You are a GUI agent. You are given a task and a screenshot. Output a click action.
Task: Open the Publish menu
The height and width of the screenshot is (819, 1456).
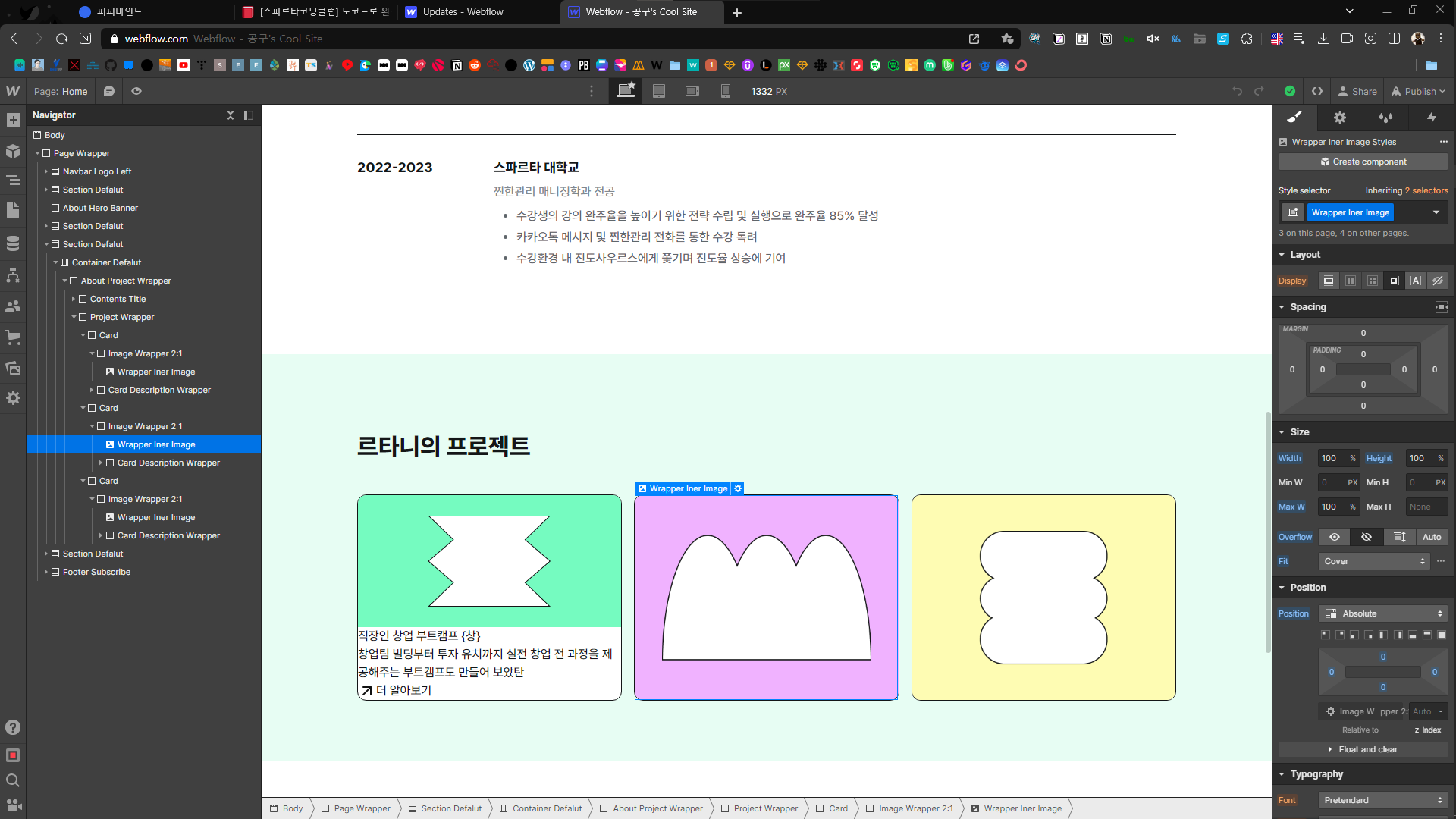coord(1418,91)
